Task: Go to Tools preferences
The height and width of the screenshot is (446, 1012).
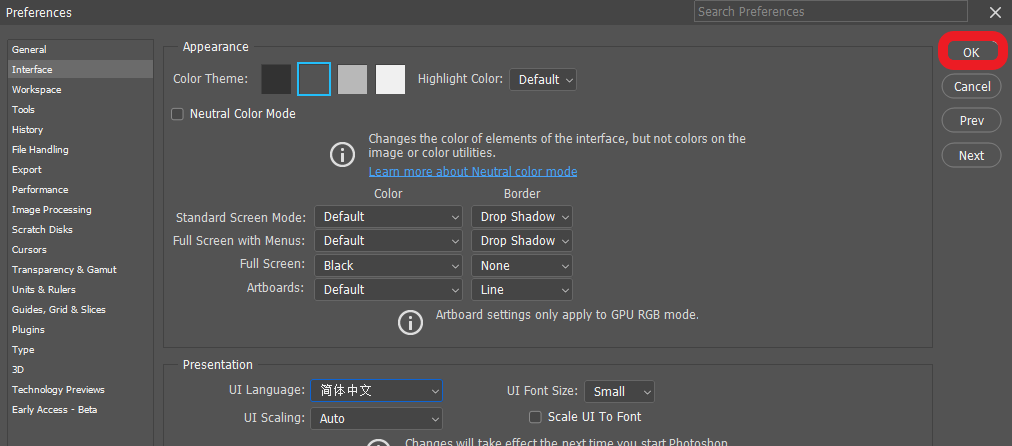Action: (81, 110)
